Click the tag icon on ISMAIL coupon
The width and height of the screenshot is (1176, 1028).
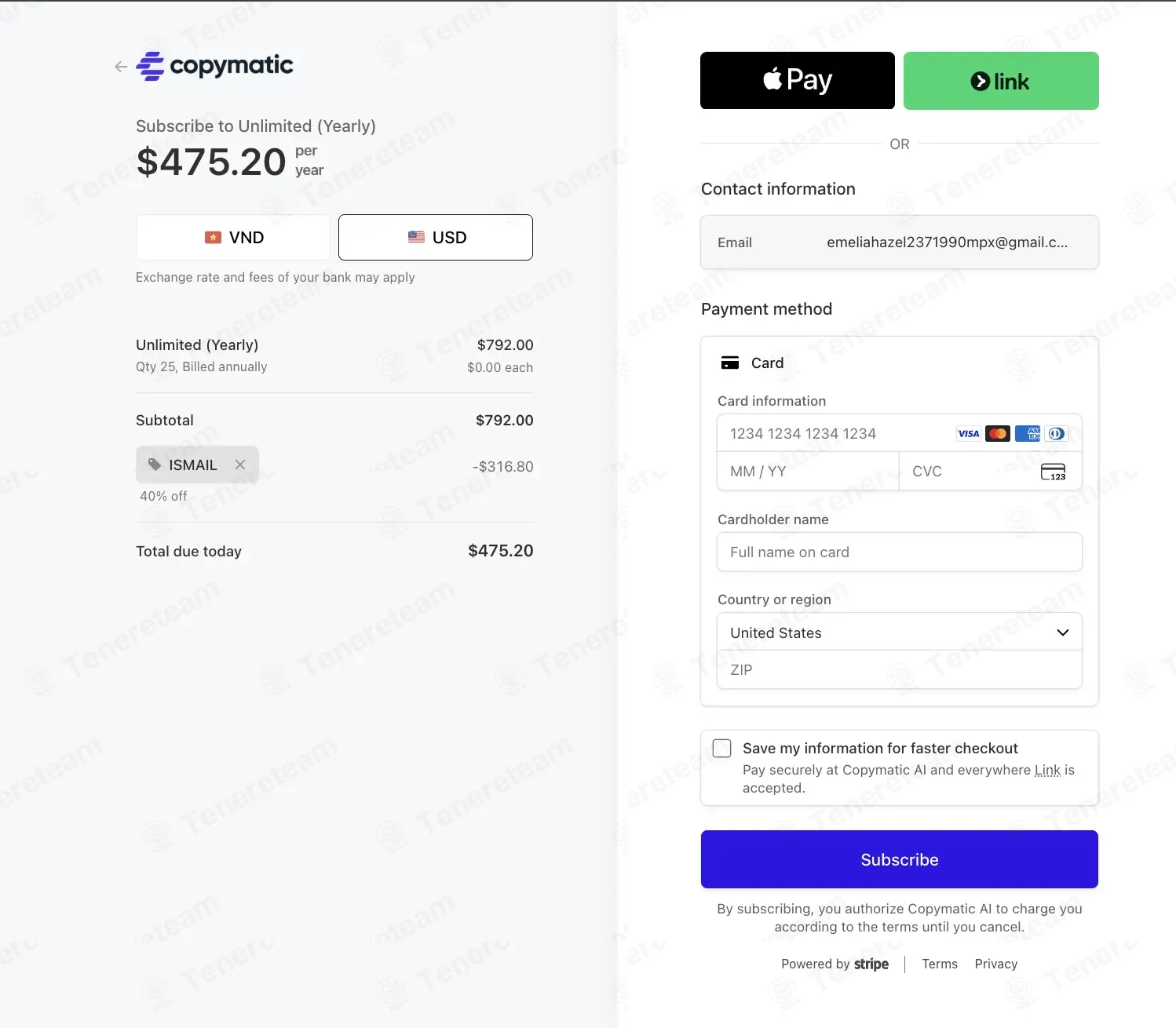click(x=155, y=465)
